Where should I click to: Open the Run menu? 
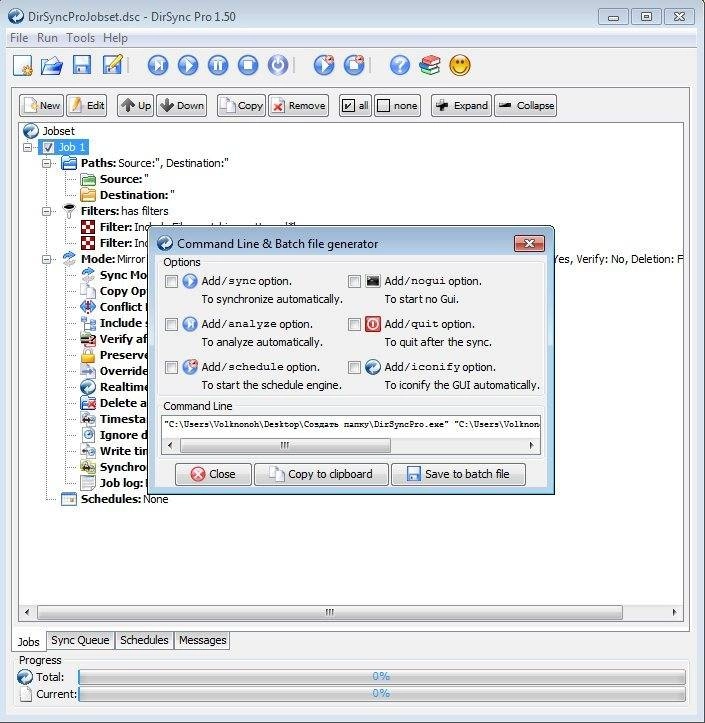pos(47,38)
